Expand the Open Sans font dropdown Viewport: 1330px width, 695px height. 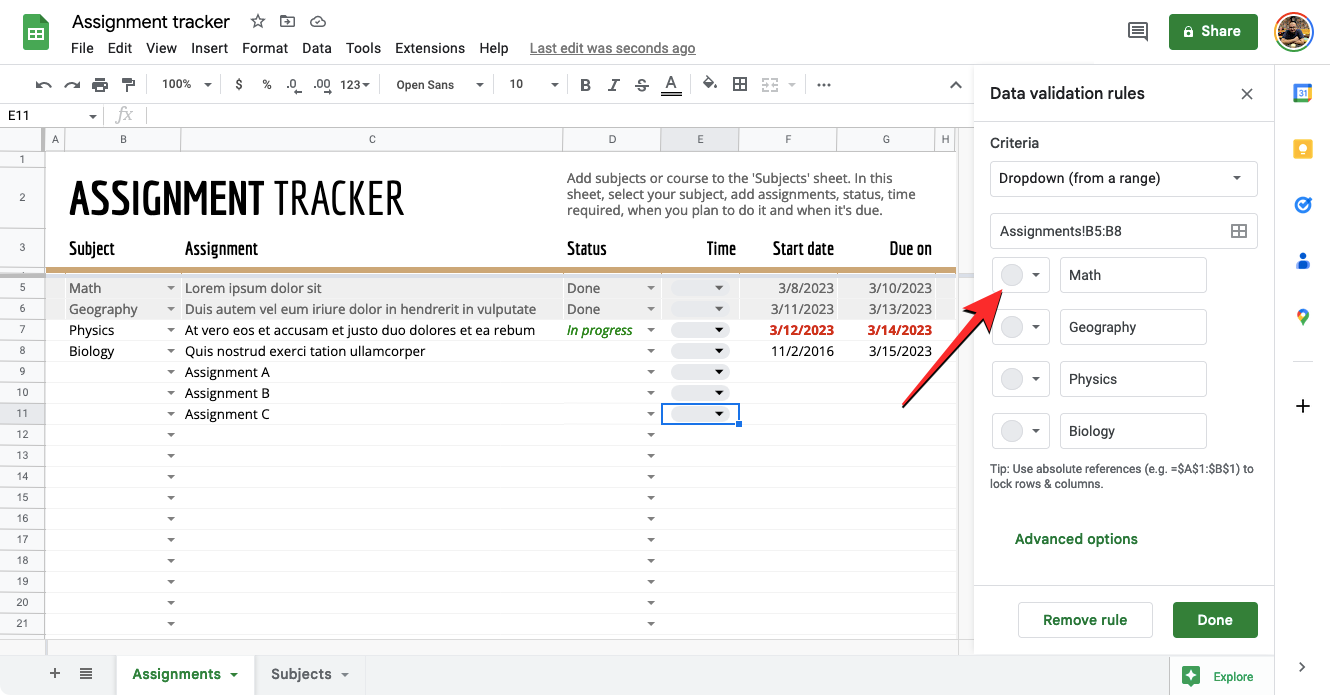tap(439, 85)
